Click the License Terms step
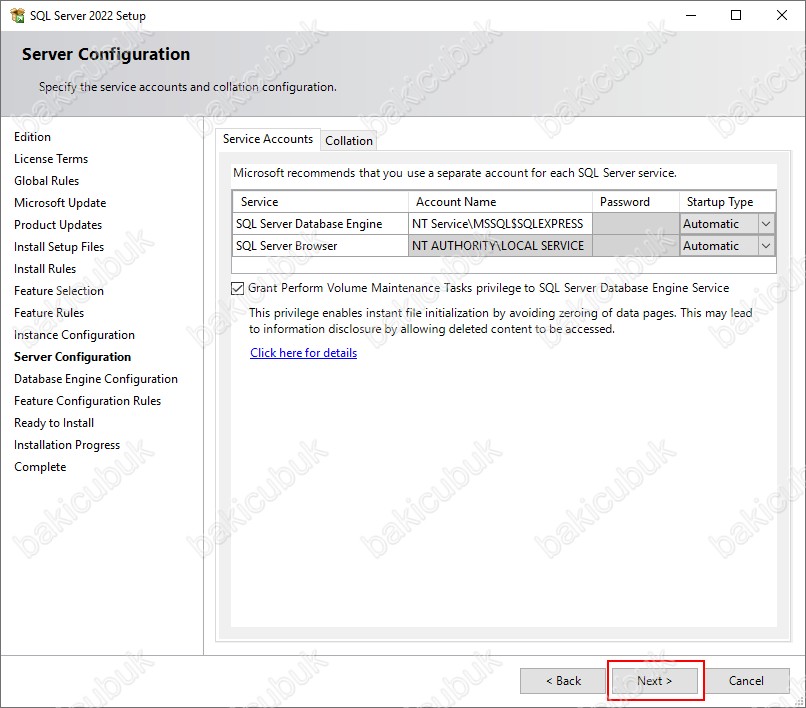The width and height of the screenshot is (806, 708). click(51, 159)
